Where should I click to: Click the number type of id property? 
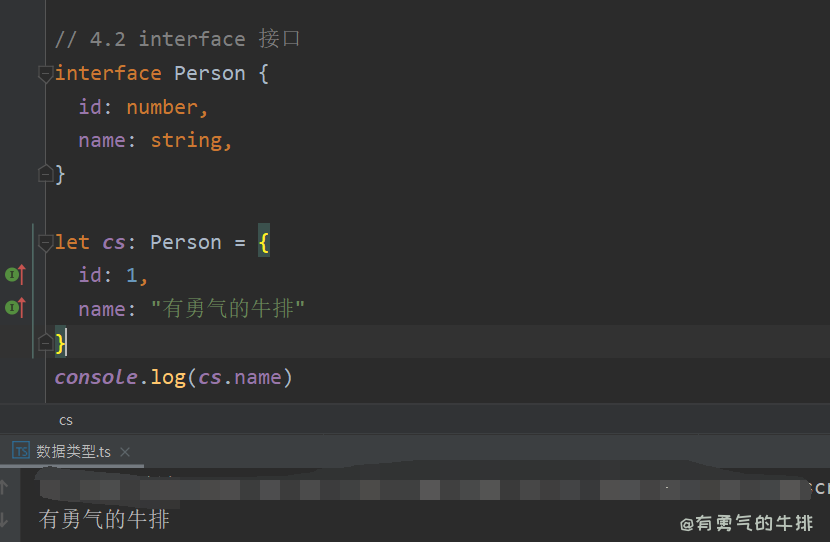(162, 107)
